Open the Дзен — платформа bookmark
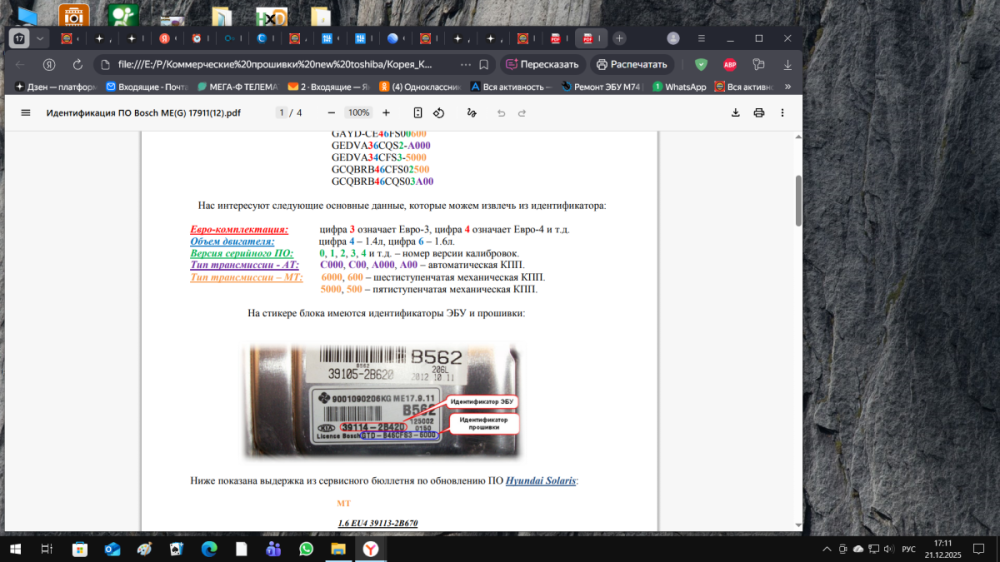The image size is (1000, 562). click(x=55, y=87)
